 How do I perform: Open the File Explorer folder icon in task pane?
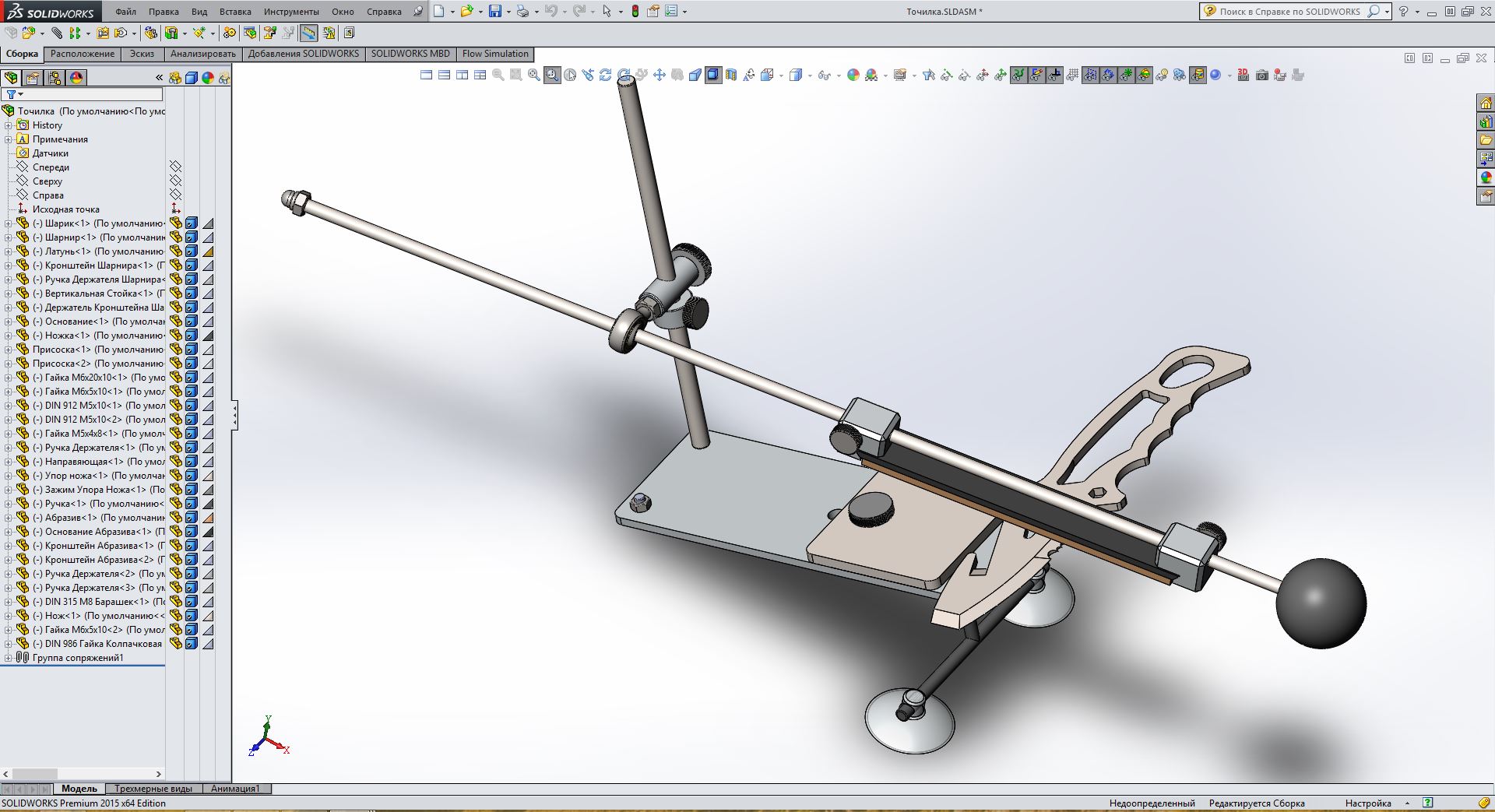pyautogui.click(x=1486, y=140)
